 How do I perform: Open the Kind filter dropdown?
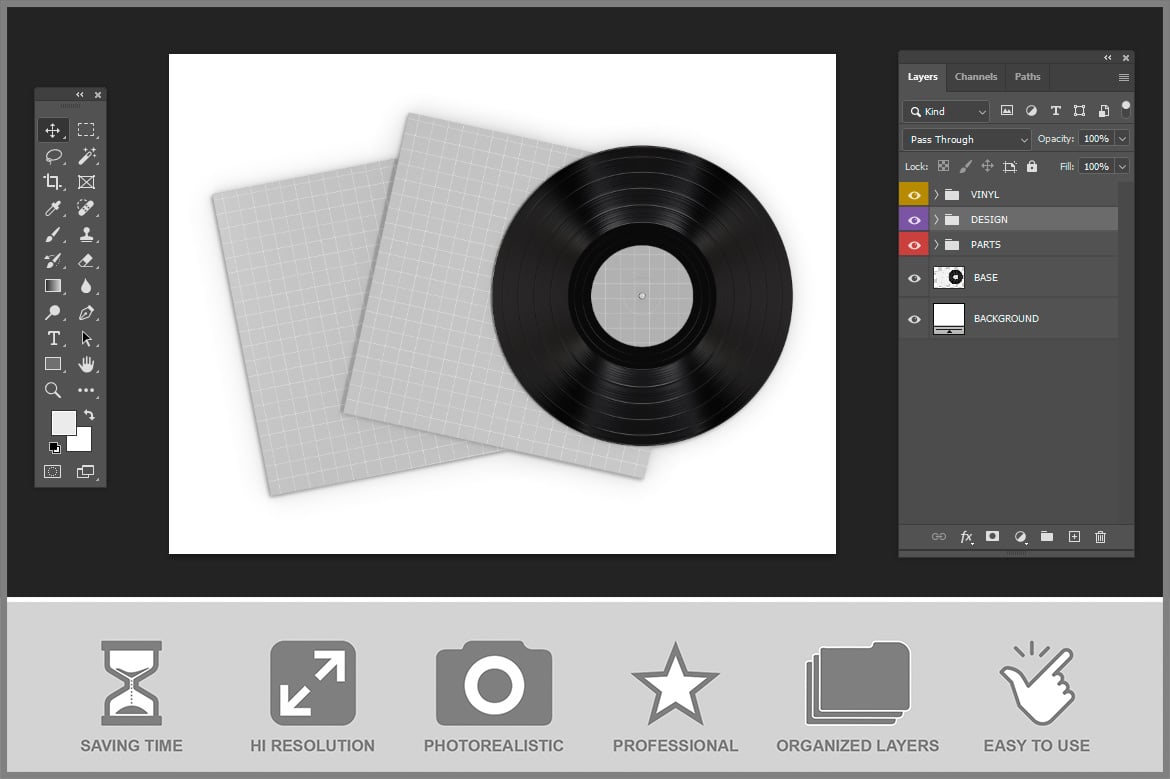point(946,111)
